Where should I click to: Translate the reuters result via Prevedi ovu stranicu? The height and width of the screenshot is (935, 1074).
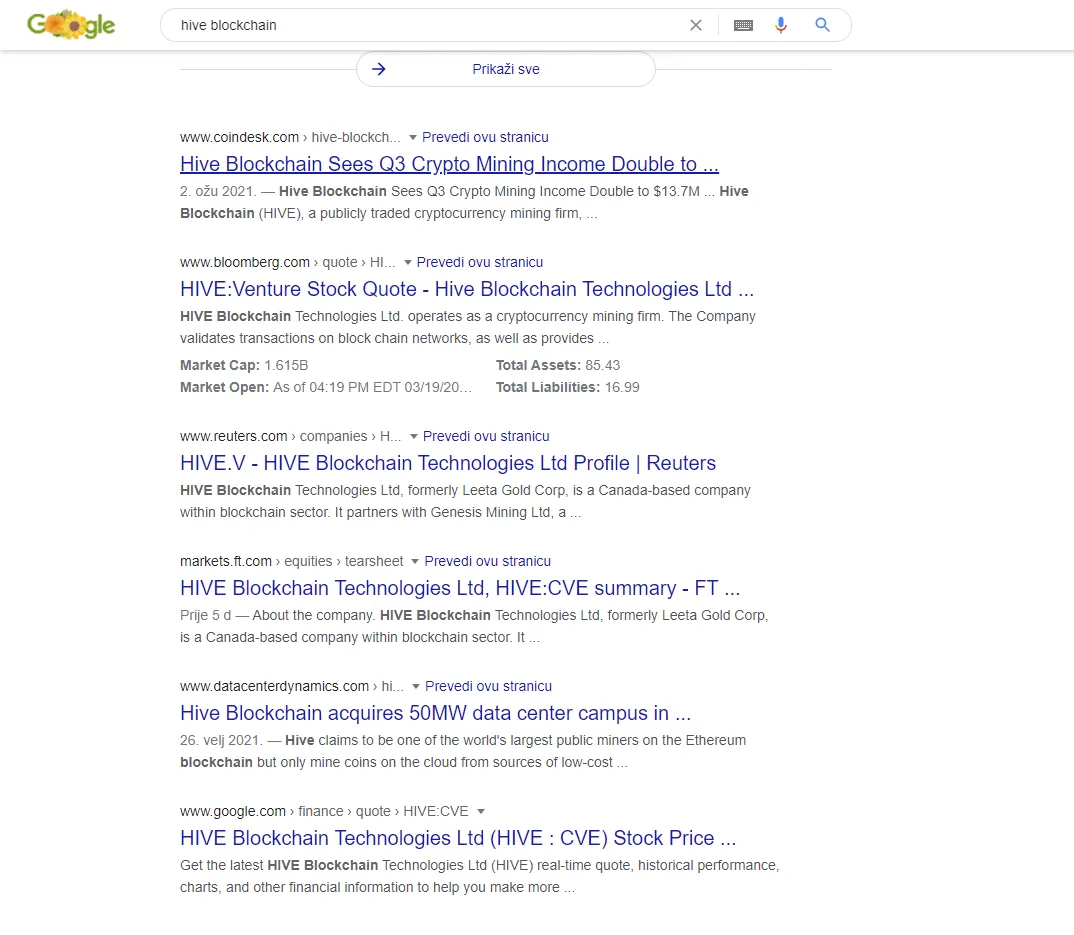486,436
